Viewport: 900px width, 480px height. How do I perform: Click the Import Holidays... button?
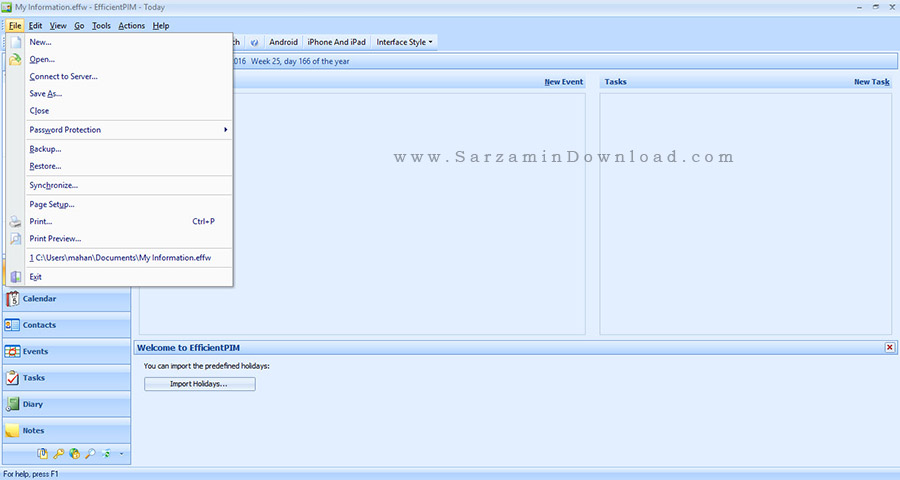pyautogui.click(x=200, y=384)
